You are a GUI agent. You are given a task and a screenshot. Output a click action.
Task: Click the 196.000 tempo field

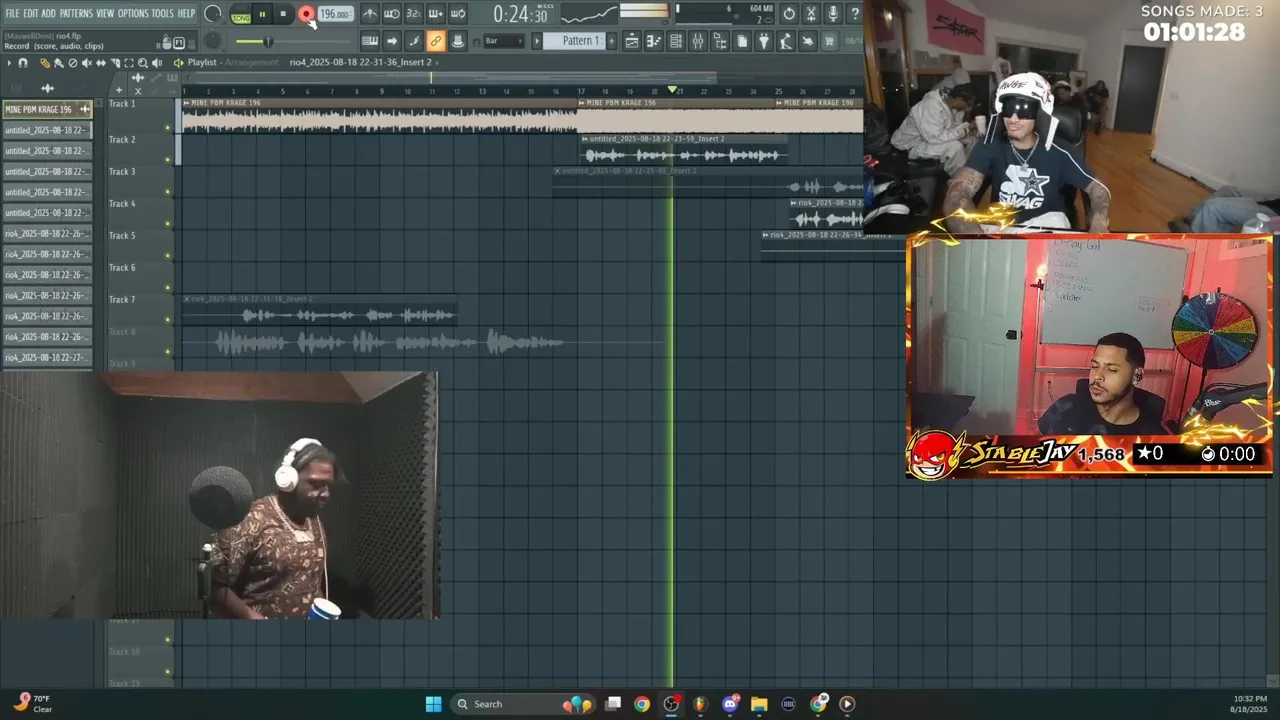[x=335, y=14]
